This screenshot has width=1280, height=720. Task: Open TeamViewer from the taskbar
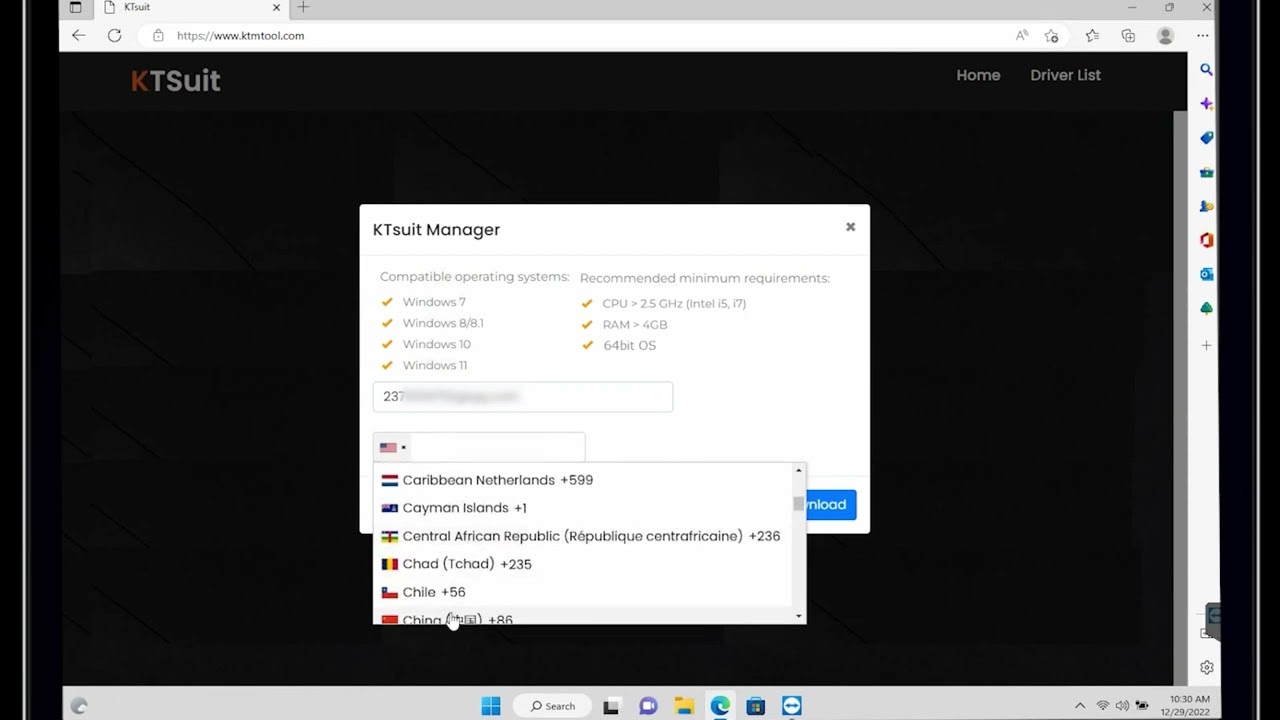click(x=792, y=706)
